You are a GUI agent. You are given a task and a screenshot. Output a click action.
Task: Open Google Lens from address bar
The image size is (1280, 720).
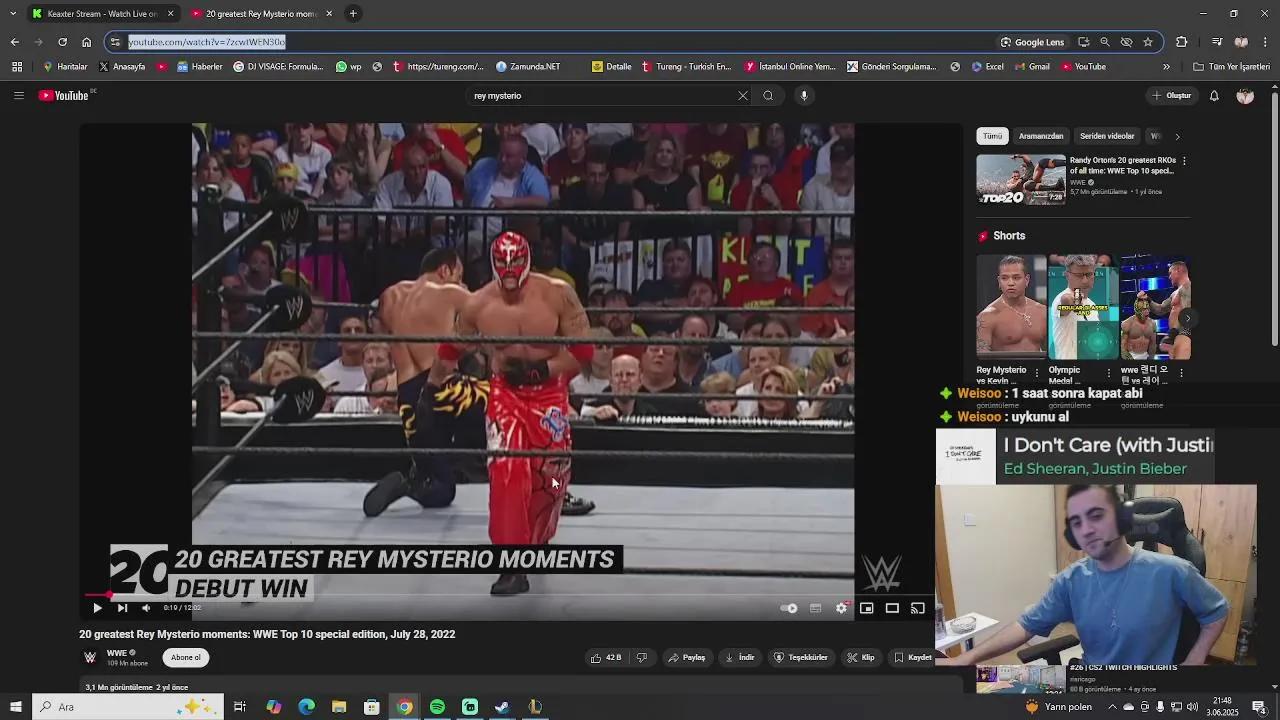click(x=1032, y=42)
